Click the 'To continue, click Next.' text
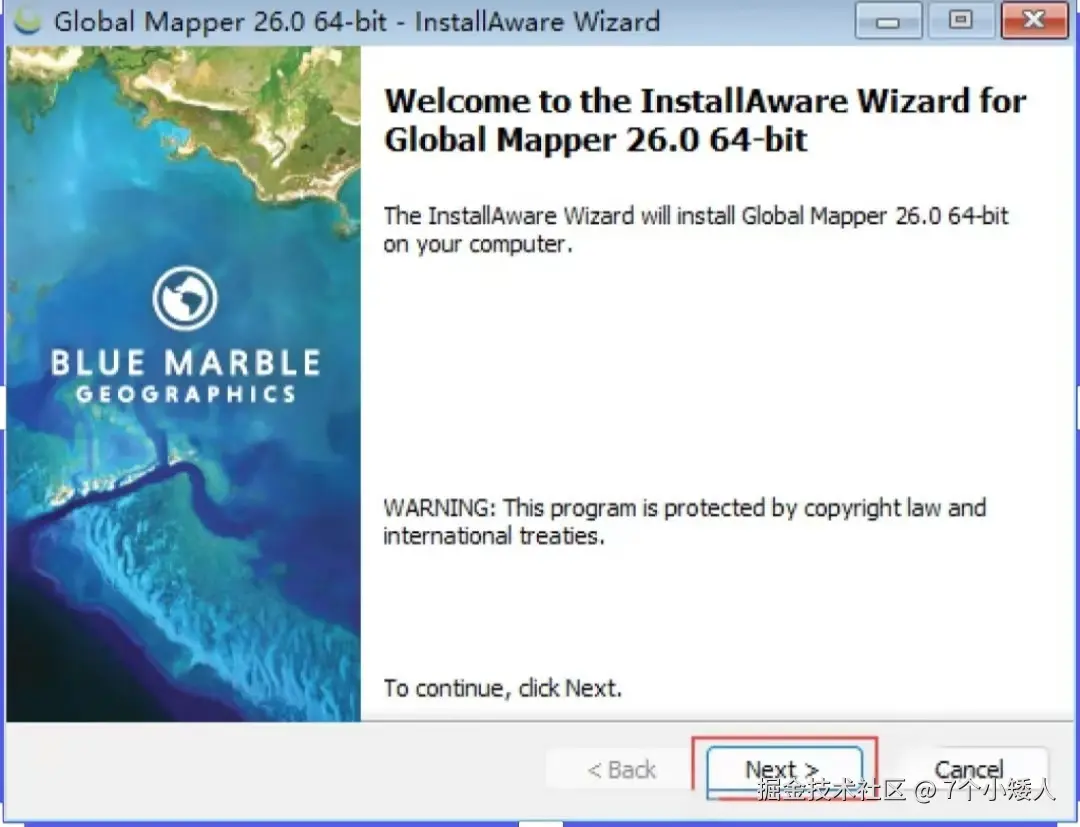1080x827 pixels. click(x=503, y=688)
